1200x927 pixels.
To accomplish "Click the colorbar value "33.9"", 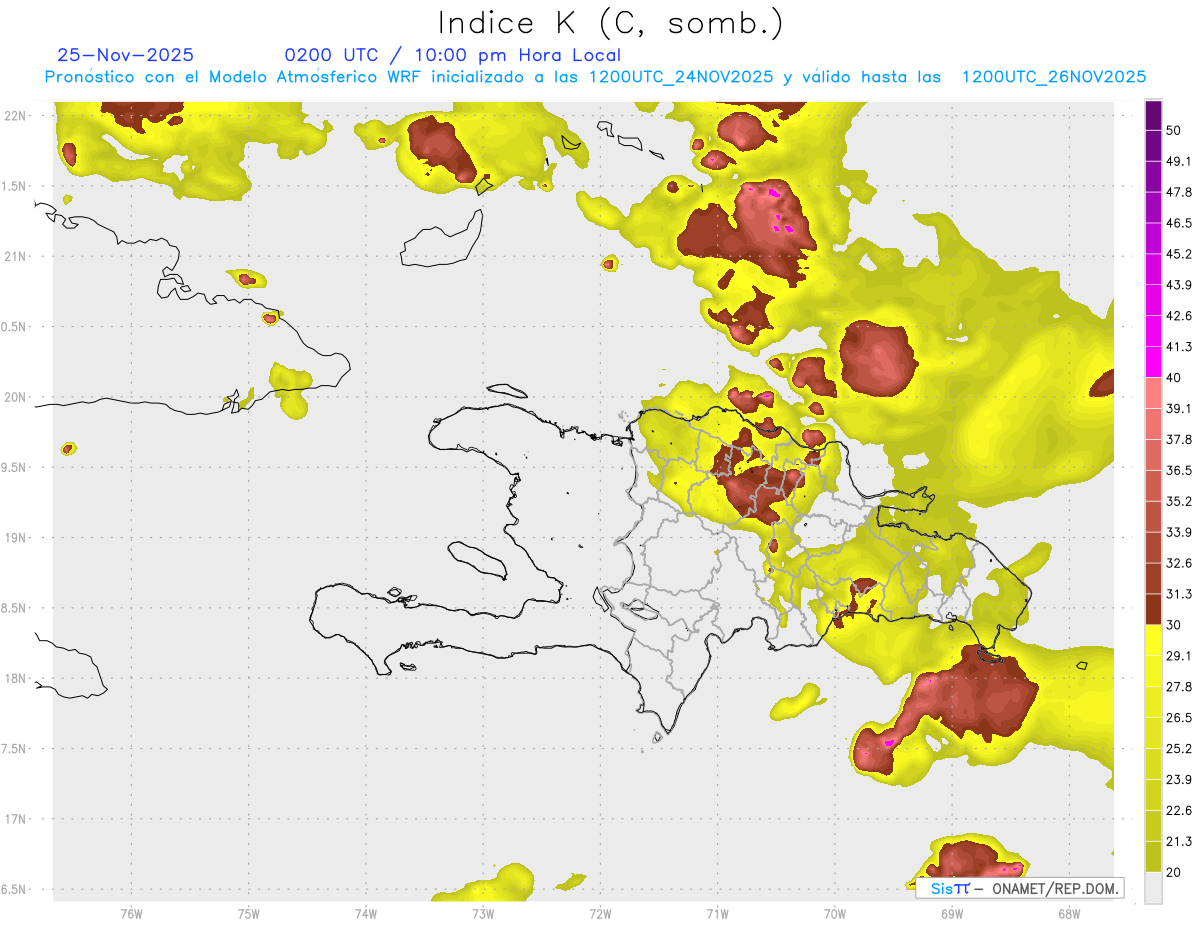I will pyautogui.click(x=1179, y=532).
